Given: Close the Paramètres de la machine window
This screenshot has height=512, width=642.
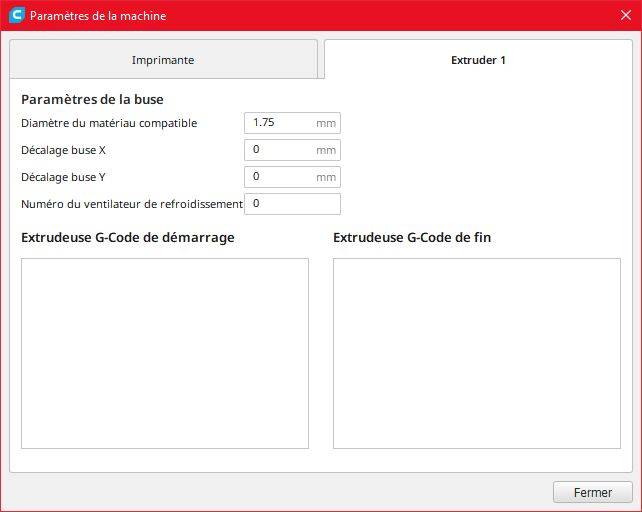Looking at the screenshot, I should [x=626, y=16].
